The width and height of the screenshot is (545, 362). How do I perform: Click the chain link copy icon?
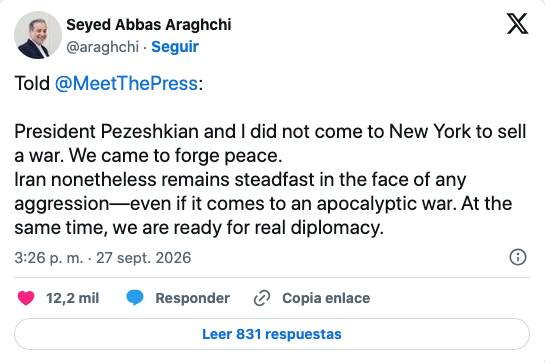tap(262, 298)
